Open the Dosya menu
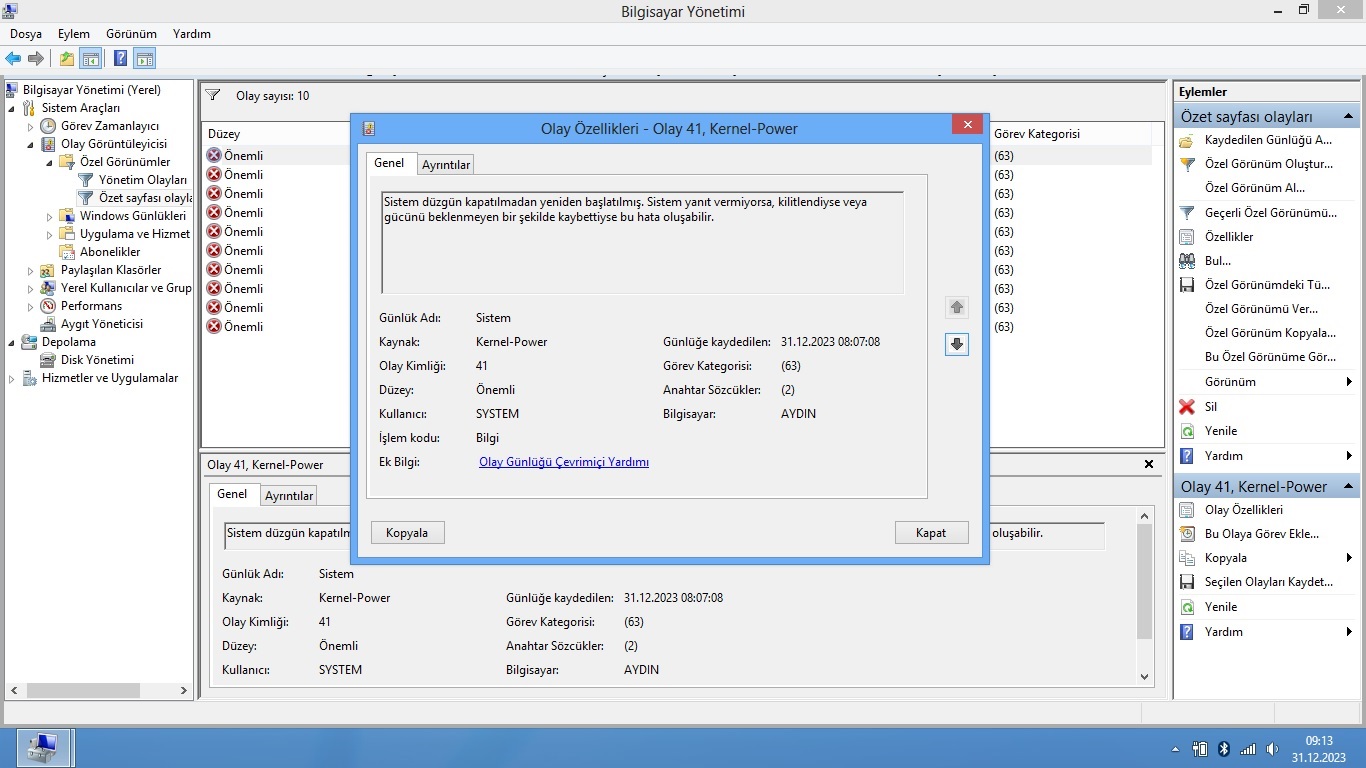The image size is (1366, 768). tap(26, 34)
